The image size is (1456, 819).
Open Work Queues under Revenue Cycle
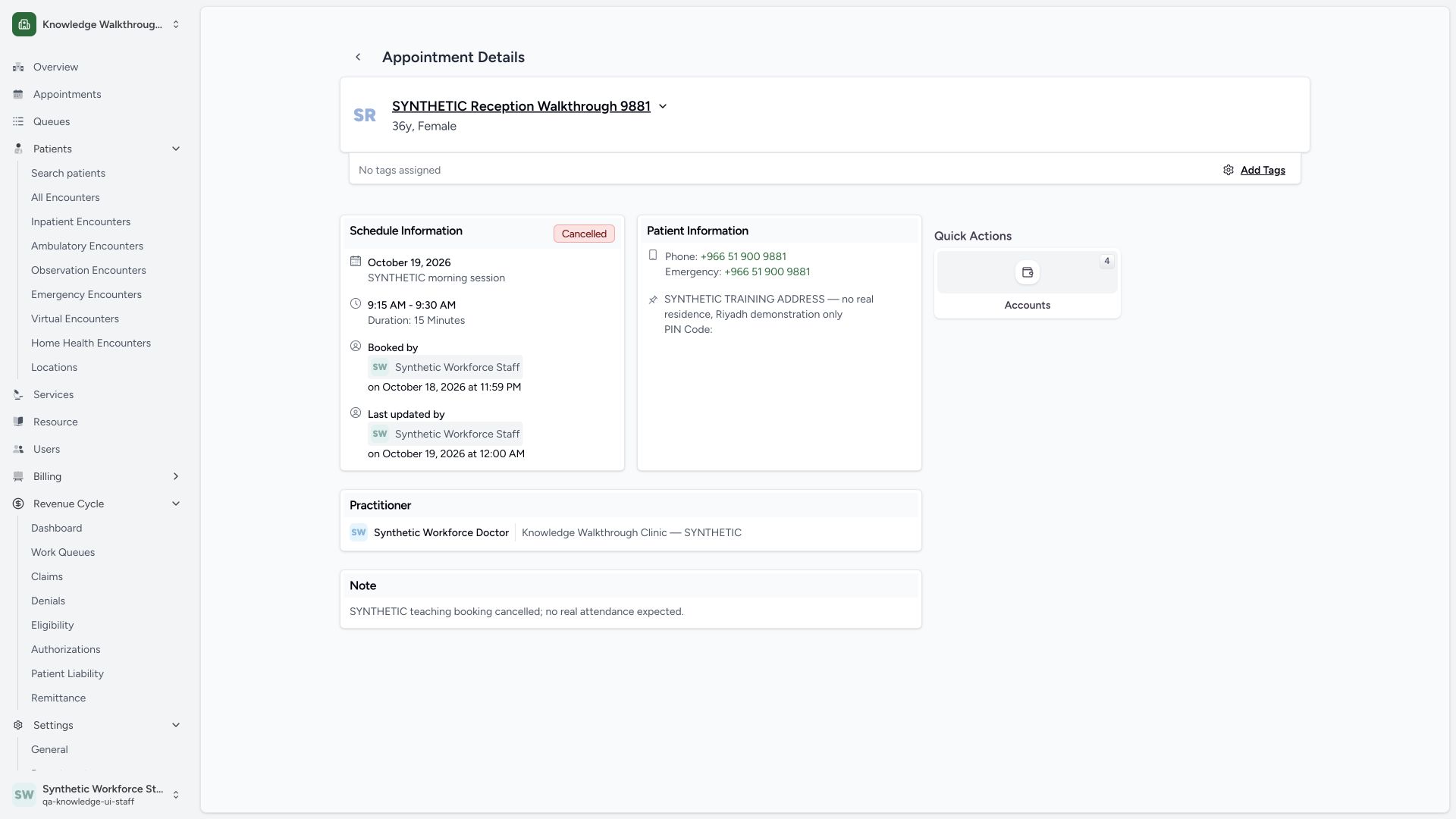(x=63, y=552)
